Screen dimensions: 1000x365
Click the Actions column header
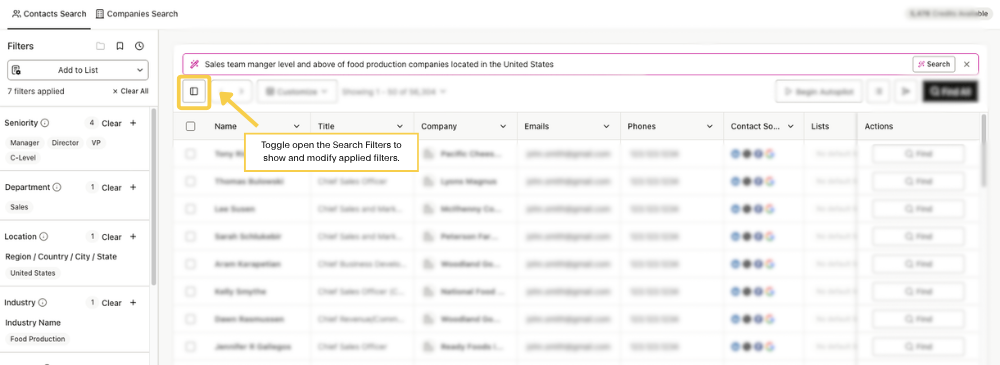879,126
